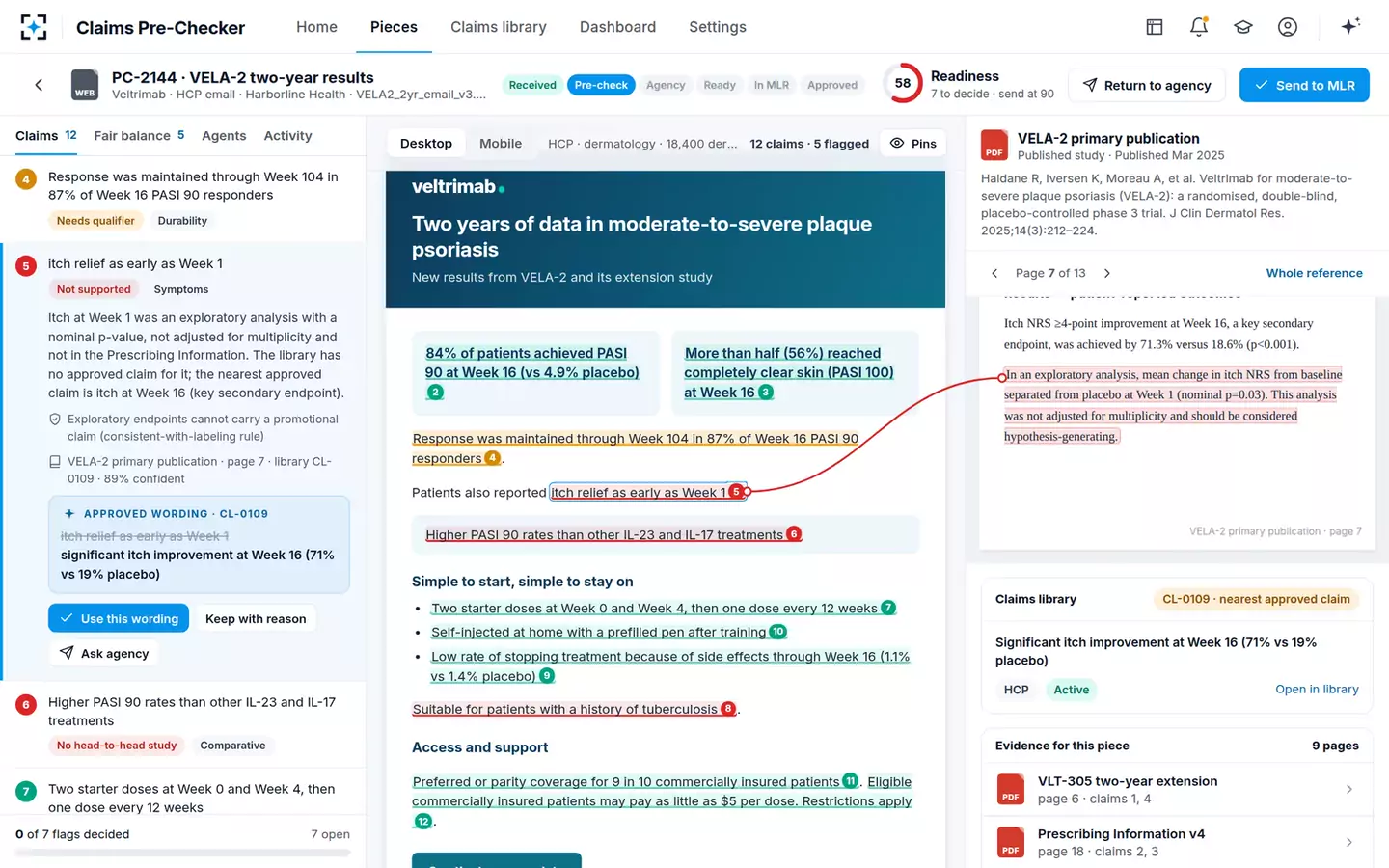
Task: Expand the VLT-305 two-year extension evidence row
Action: [x=1177, y=790]
